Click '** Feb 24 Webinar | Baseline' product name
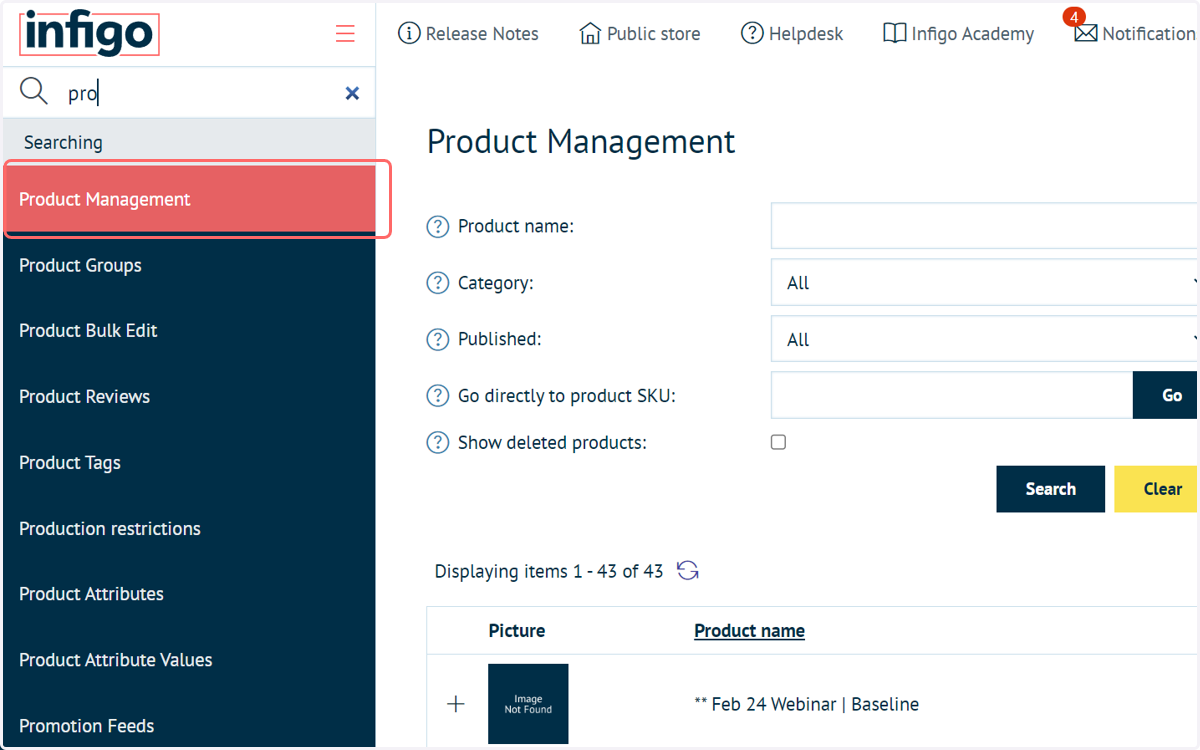 tap(806, 704)
